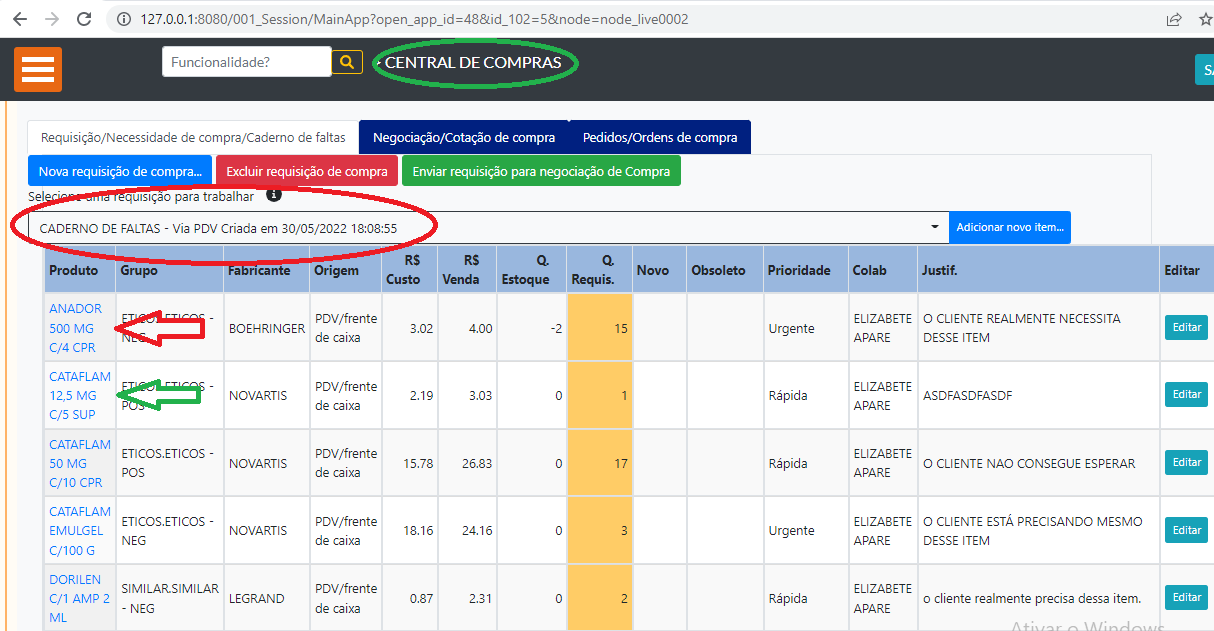Screen dimensions: 1214x631
Task: Click the info icon beside requisition label
Action: coord(273,195)
